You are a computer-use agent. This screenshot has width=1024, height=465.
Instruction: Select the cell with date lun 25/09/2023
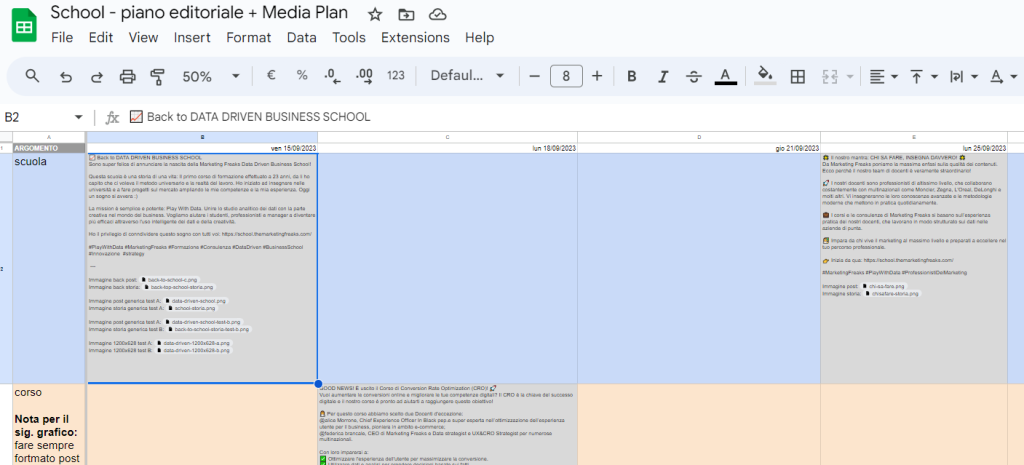click(x=914, y=148)
